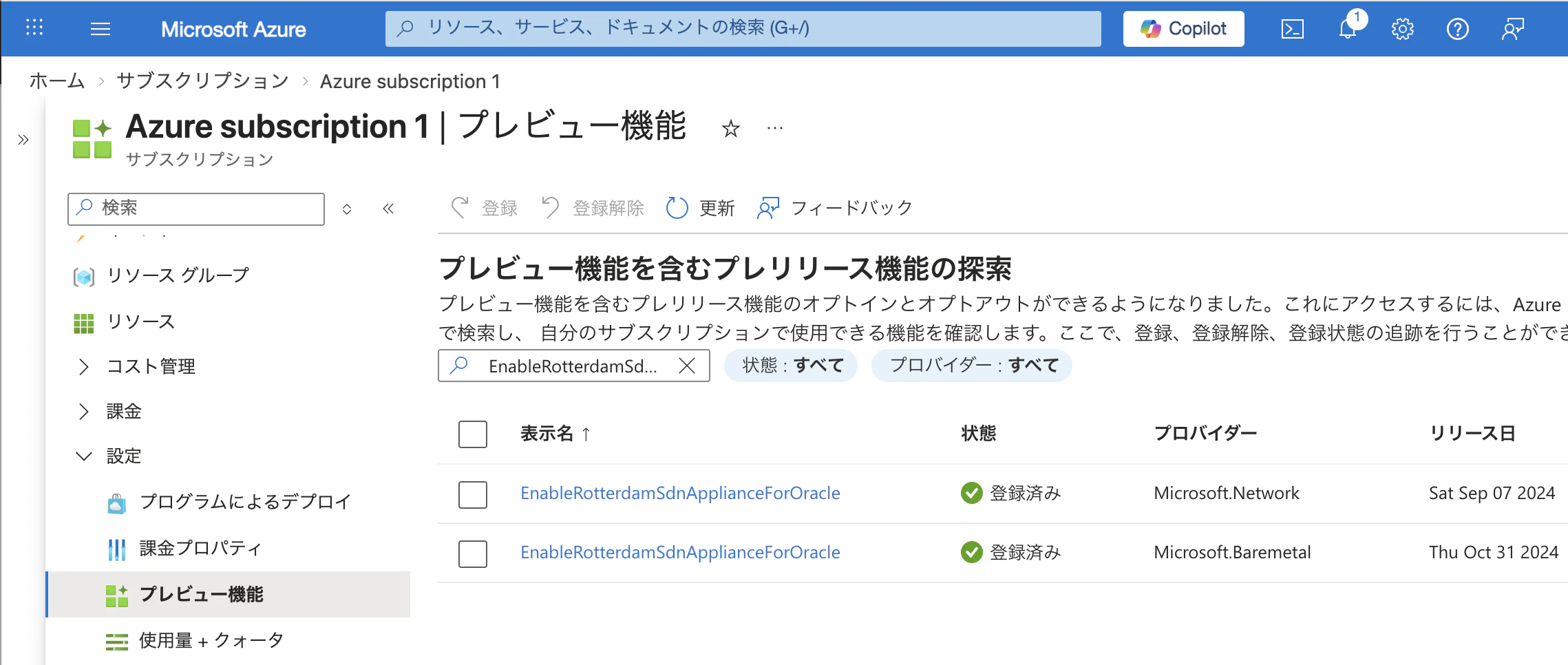Click the Microsoft.Baremetal provider cell
This screenshot has width=1568, height=665.
[1232, 553]
